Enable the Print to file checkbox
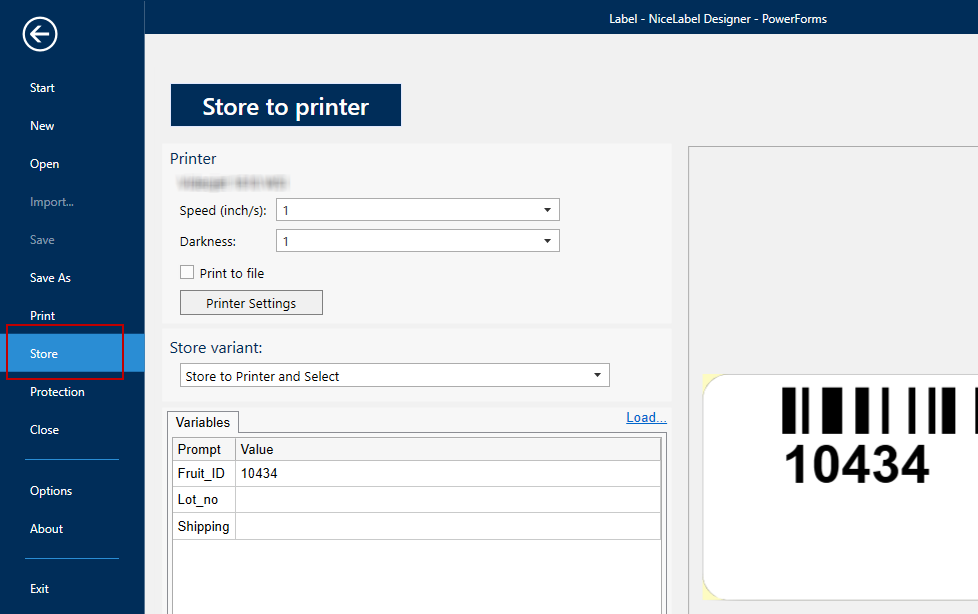Image resolution: width=978 pixels, height=614 pixels. point(186,272)
